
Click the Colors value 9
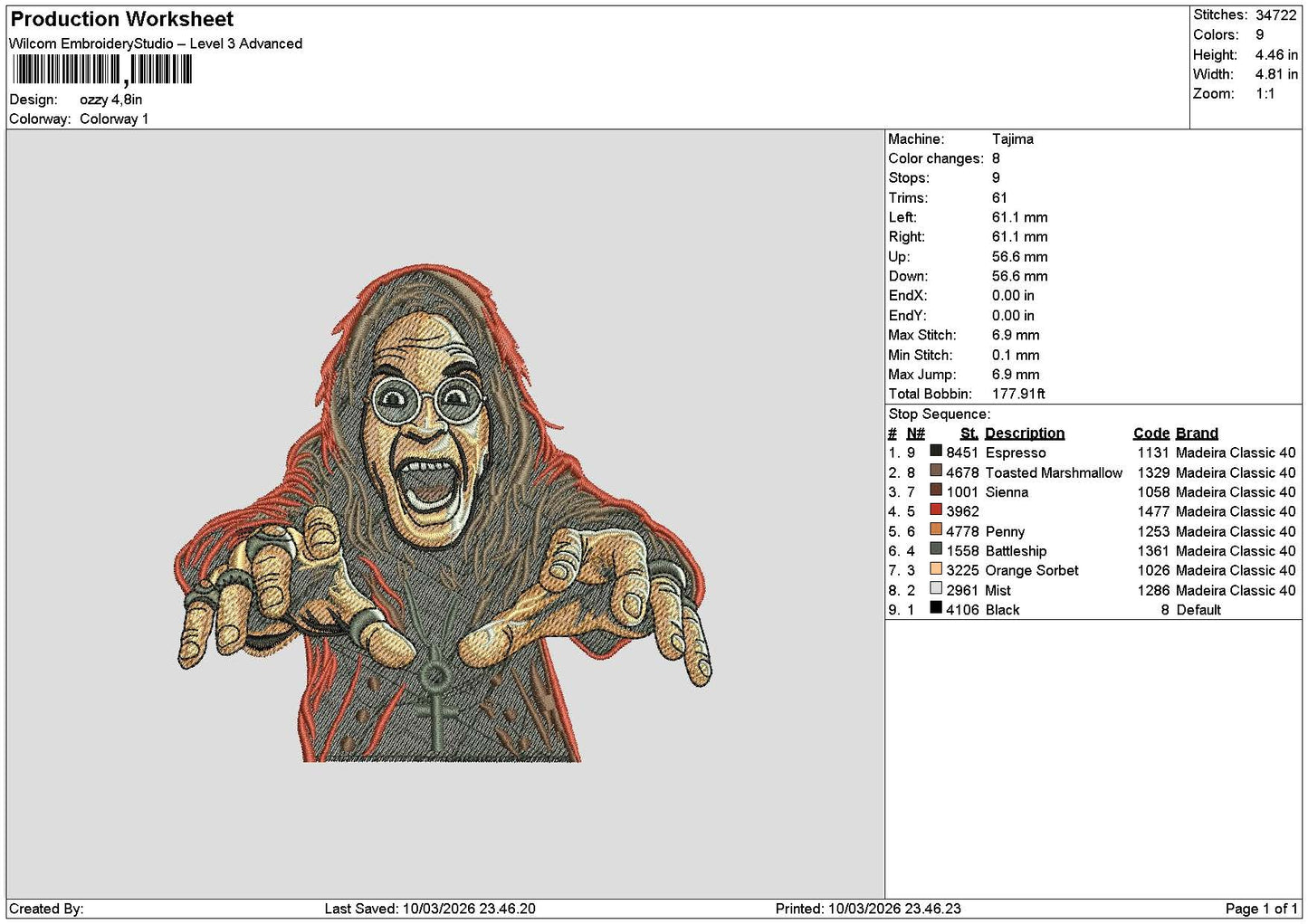(x=1259, y=34)
